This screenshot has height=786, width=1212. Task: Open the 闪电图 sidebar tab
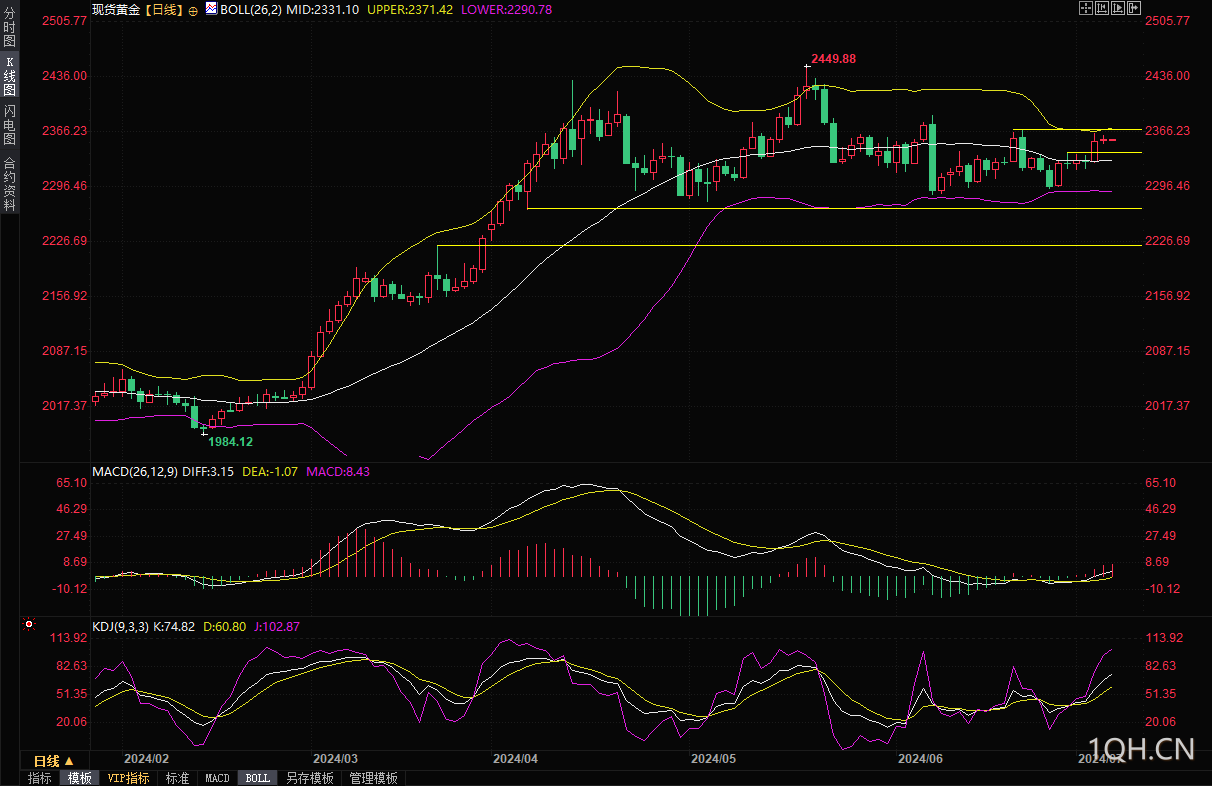(9, 124)
